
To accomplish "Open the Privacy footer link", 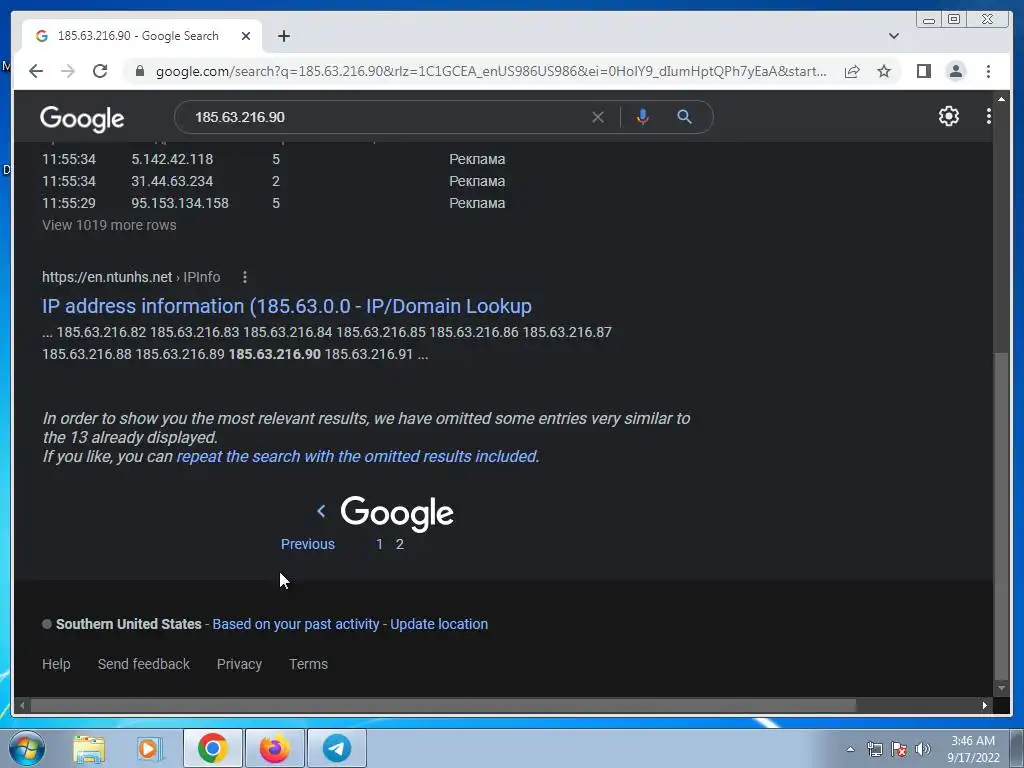I will 239,664.
